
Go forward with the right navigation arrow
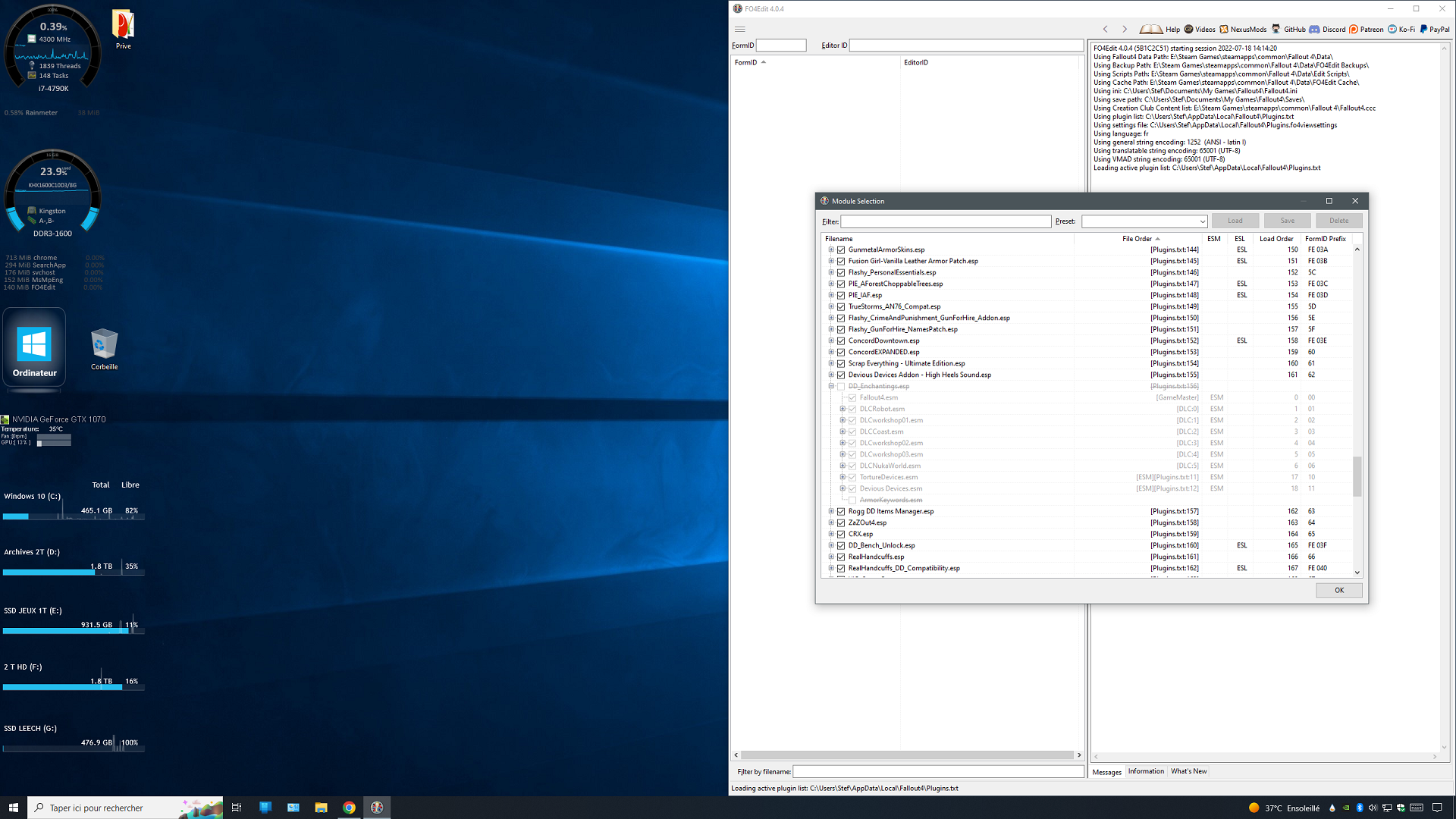click(1125, 30)
